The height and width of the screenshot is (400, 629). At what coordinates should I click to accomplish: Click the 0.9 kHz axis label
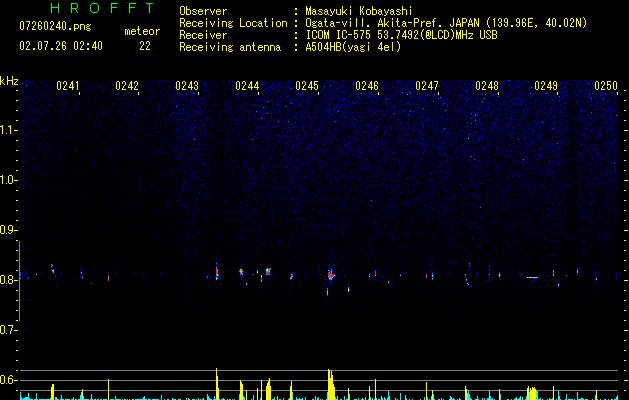(8, 230)
